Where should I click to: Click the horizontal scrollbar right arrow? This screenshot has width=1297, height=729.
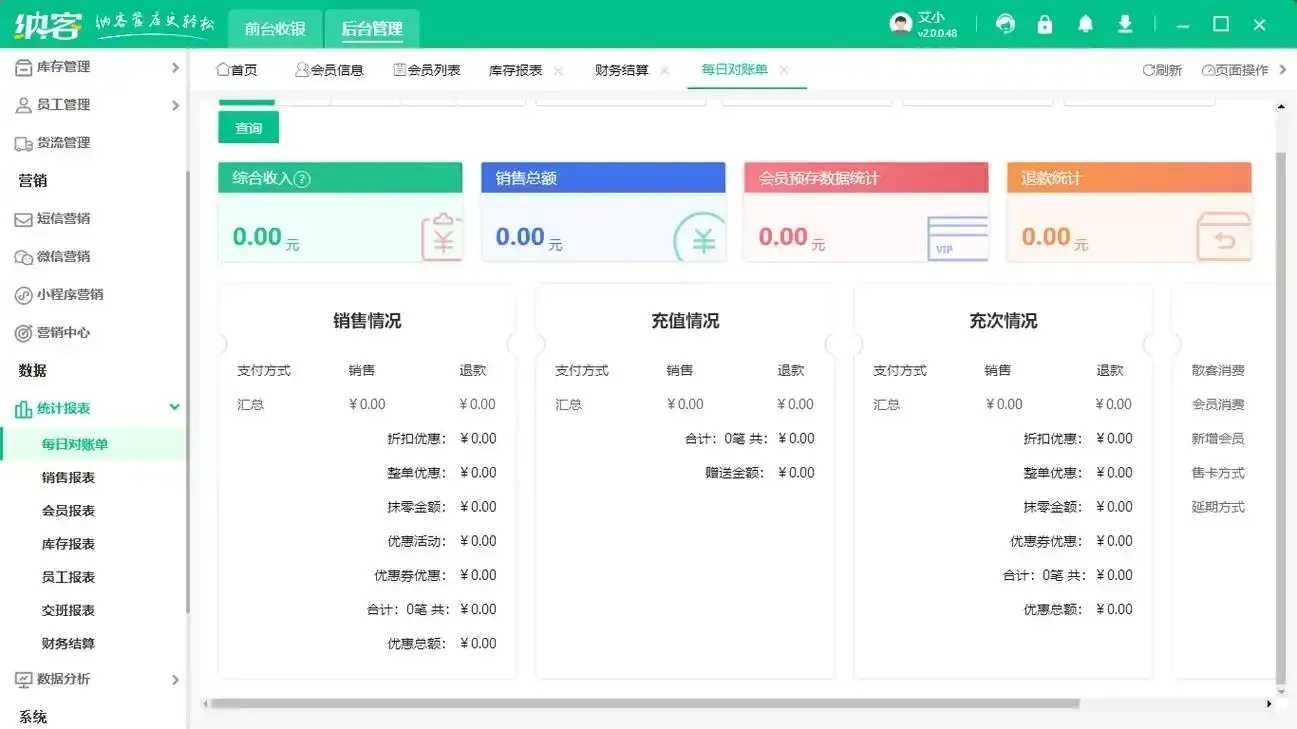[x=1269, y=704]
